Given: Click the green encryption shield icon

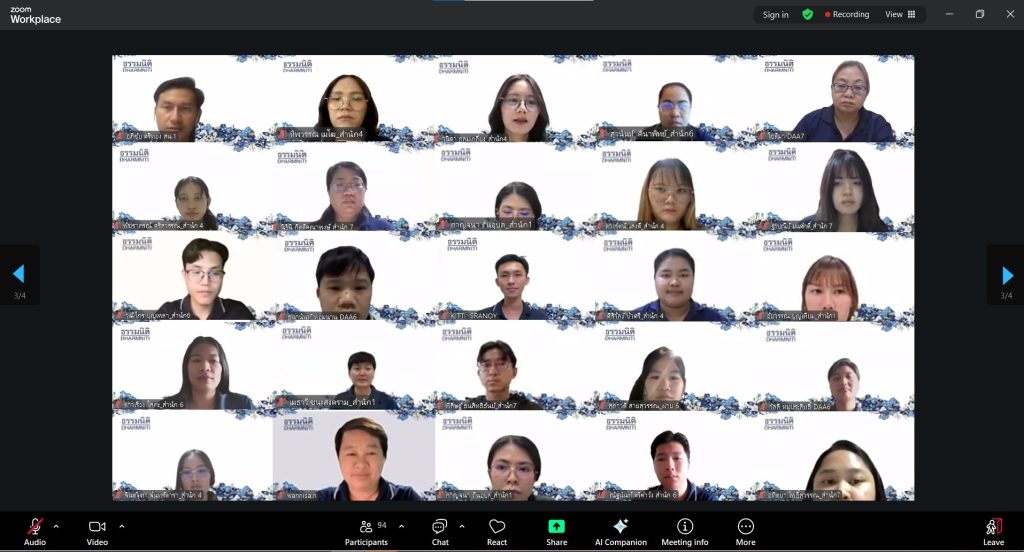Looking at the screenshot, I should coord(808,15).
